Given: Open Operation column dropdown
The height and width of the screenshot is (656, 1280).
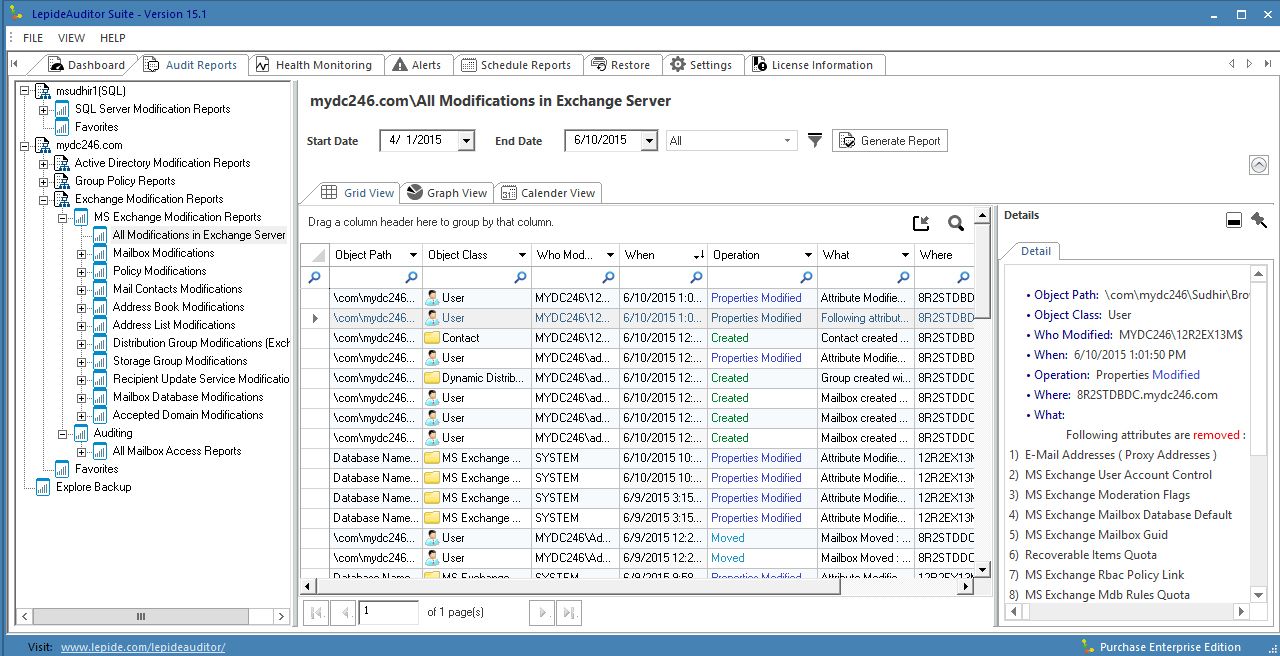Looking at the screenshot, I should tap(807, 255).
